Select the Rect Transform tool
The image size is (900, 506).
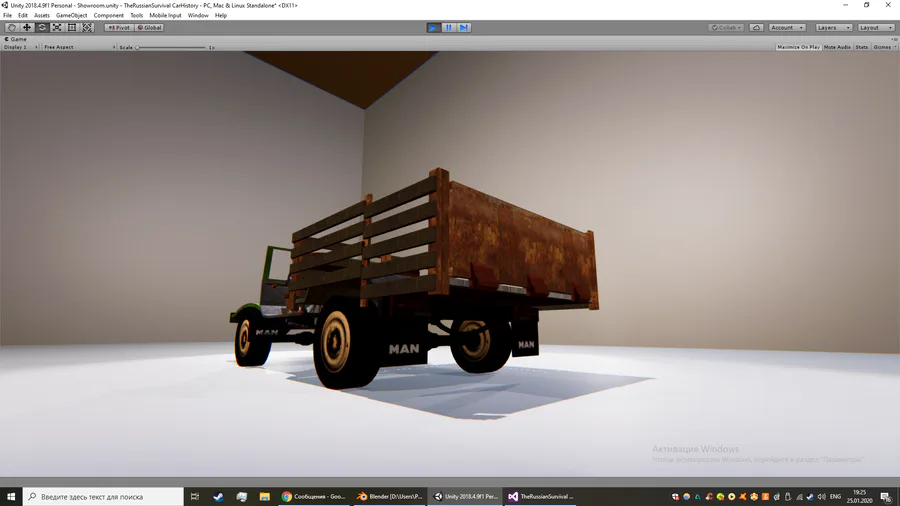[72, 28]
